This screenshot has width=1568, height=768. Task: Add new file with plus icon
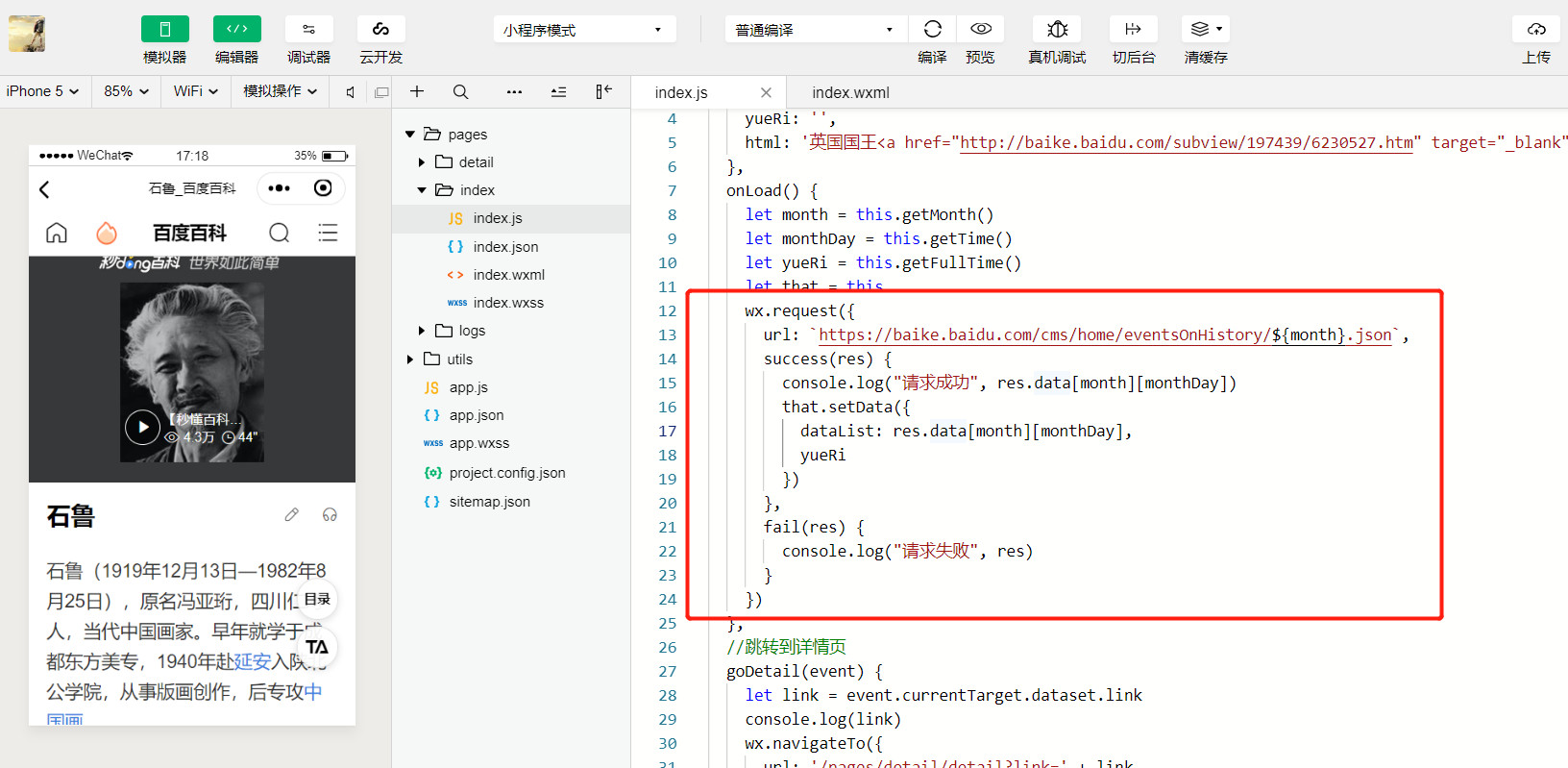pyautogui.click(x=417, y=91)
